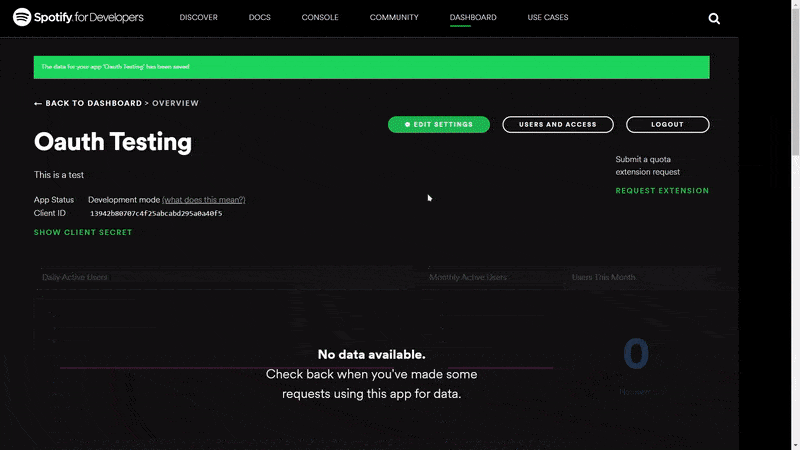This screenshot has height=450, width=800.
Task: Open 'what does this mean?' link
Action: (x=204, y=200)
